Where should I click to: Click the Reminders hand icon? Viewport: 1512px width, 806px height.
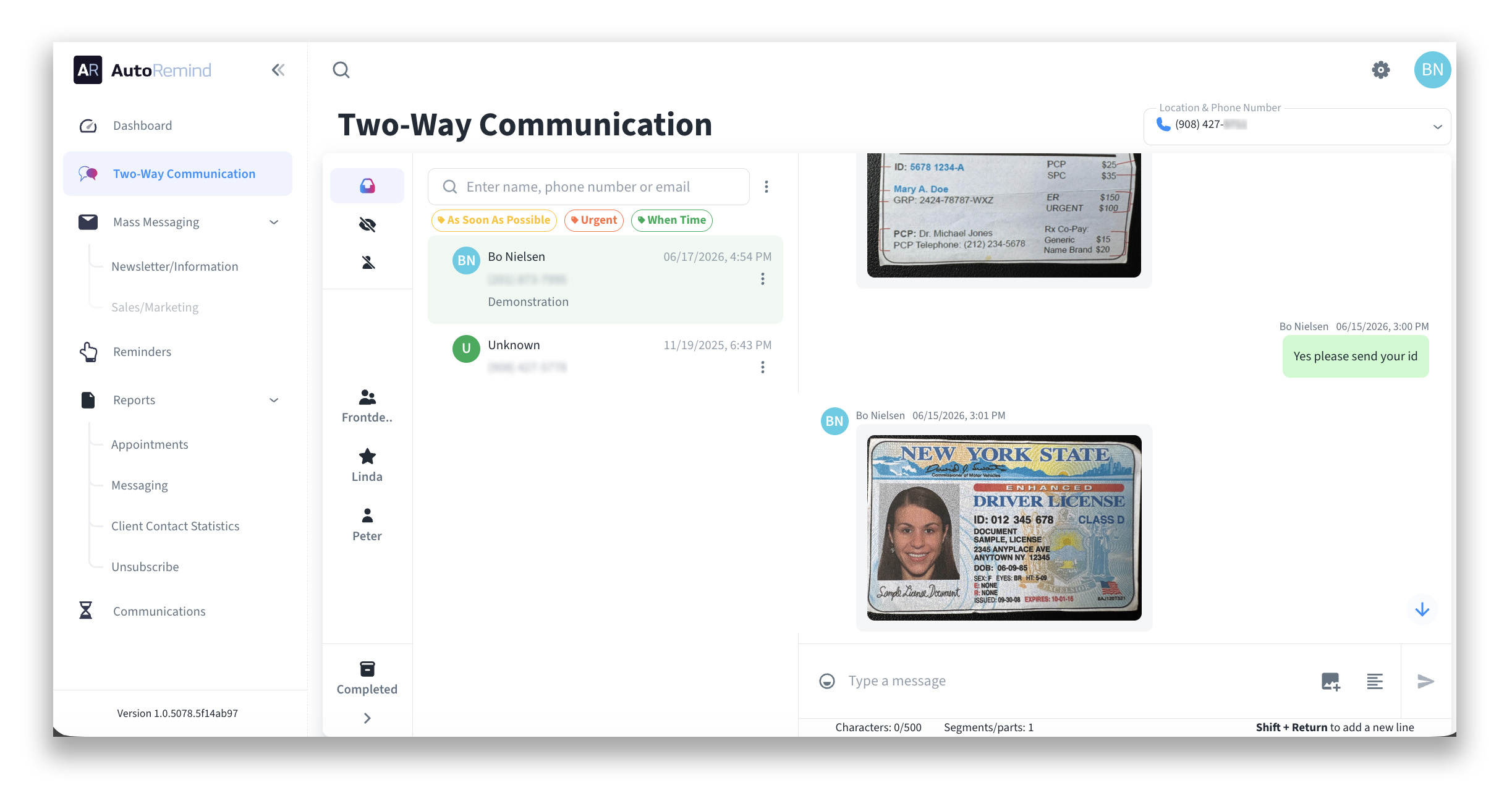[x=88, y=352]
